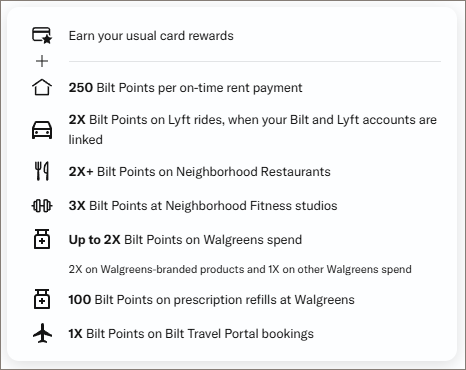
Task: Click the car icon for Lyft rides
Action: (42, 130)
